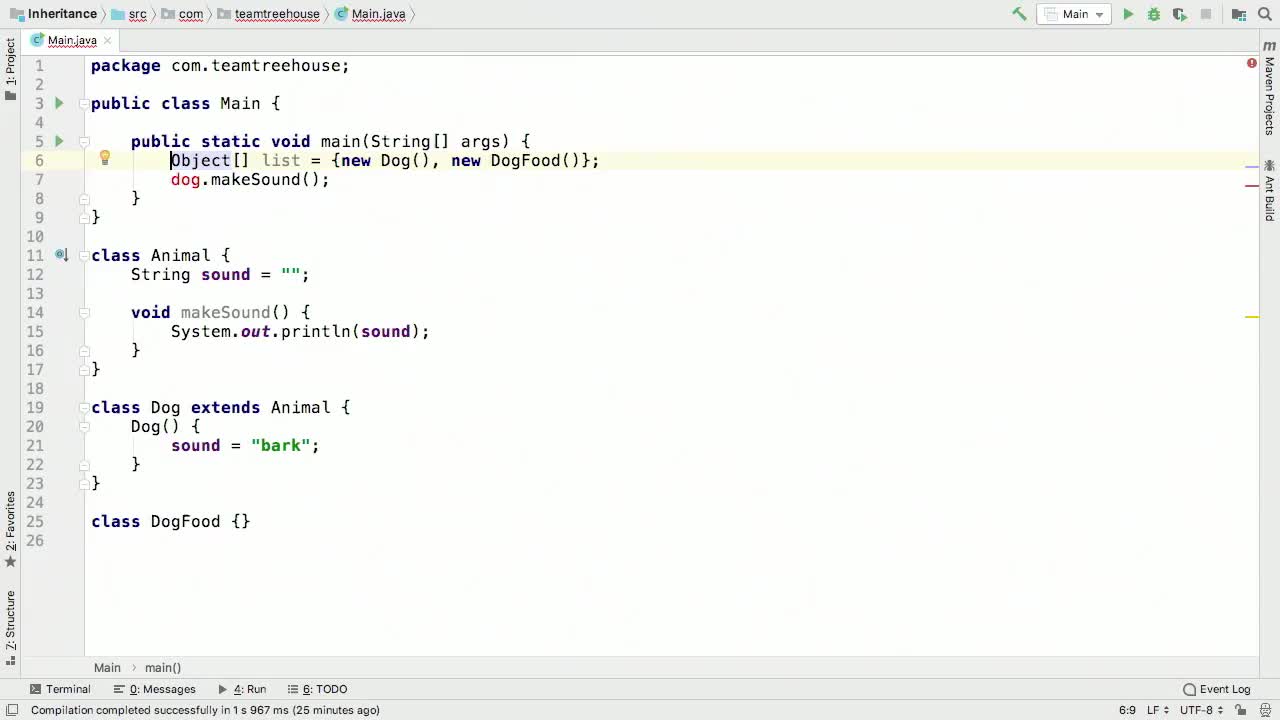
Task: Start debugging with the bug icon
Action: (1154, 14)
